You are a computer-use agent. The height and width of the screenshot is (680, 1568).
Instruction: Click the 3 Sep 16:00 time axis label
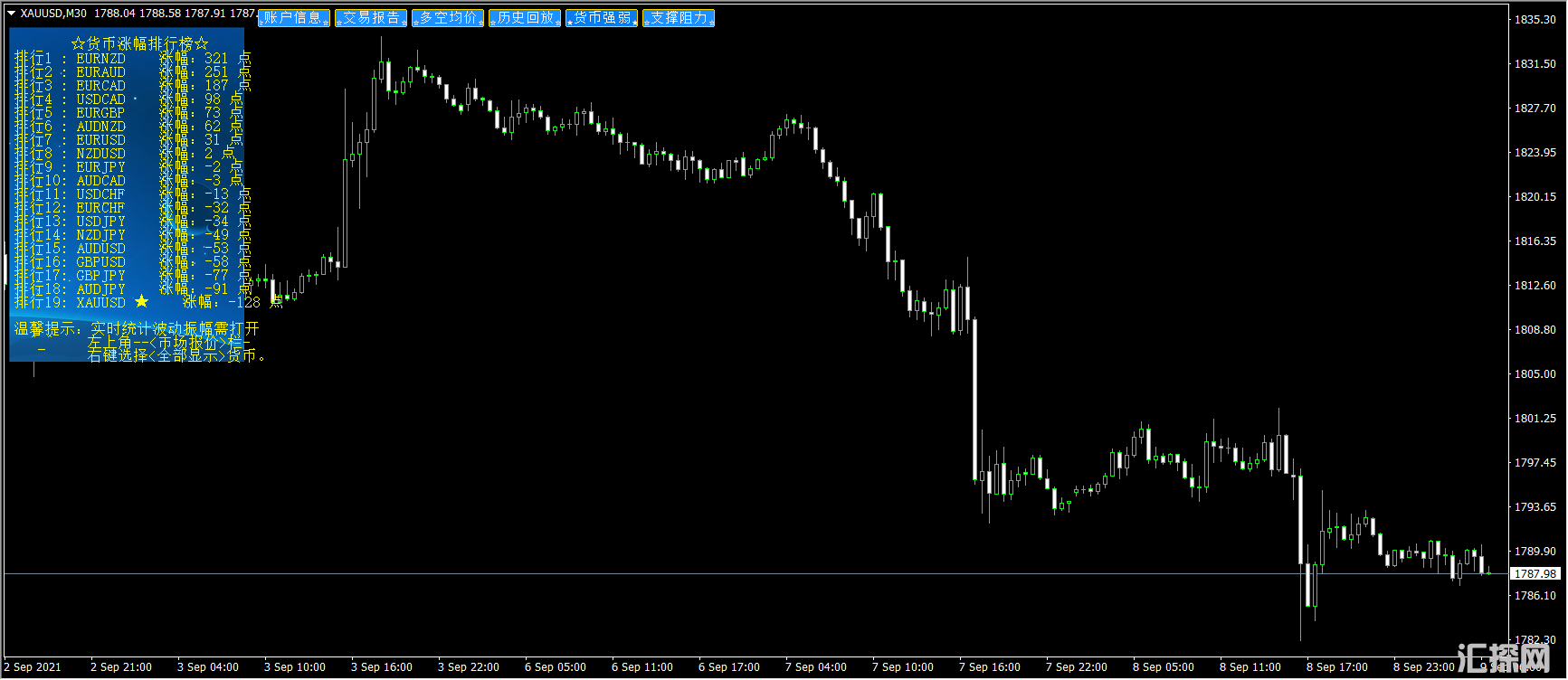(x=381, y=667)
